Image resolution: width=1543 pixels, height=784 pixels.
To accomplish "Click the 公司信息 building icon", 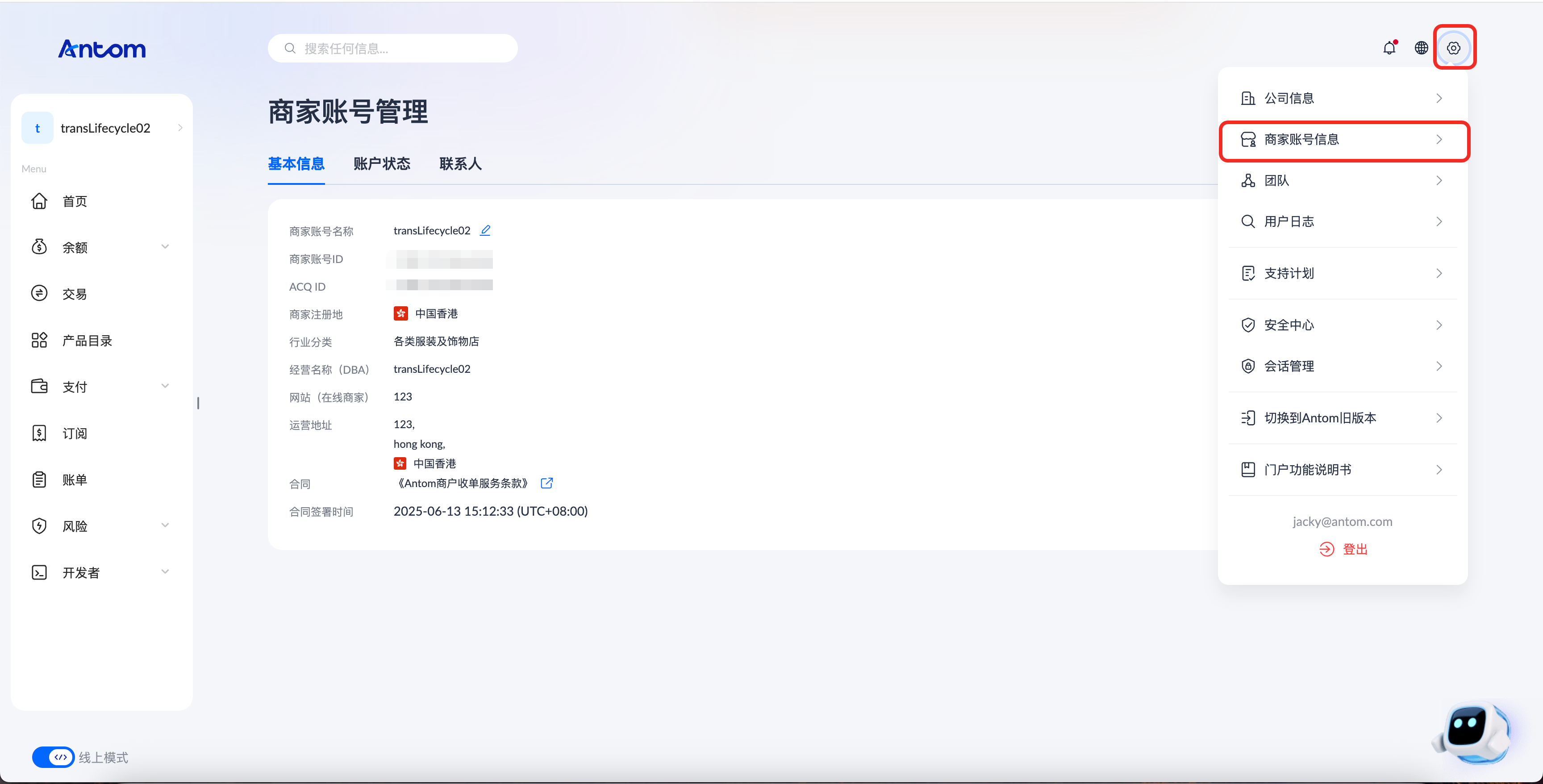I will pos(1248,98).
